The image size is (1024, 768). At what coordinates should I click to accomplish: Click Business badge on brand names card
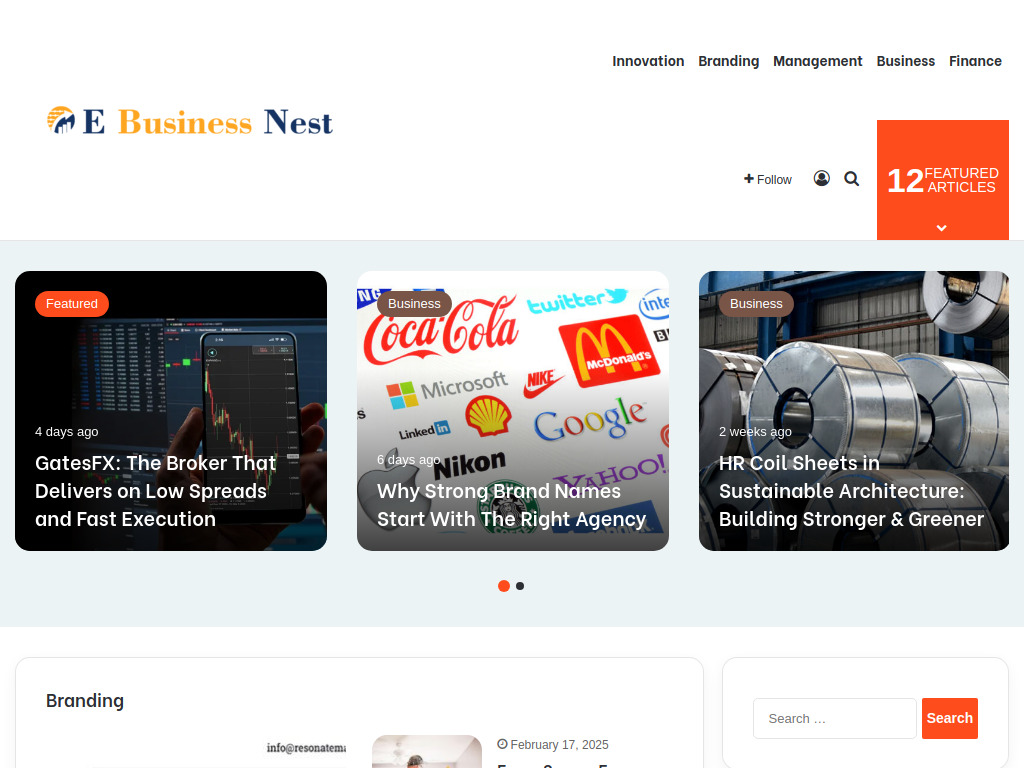[414, 304]
